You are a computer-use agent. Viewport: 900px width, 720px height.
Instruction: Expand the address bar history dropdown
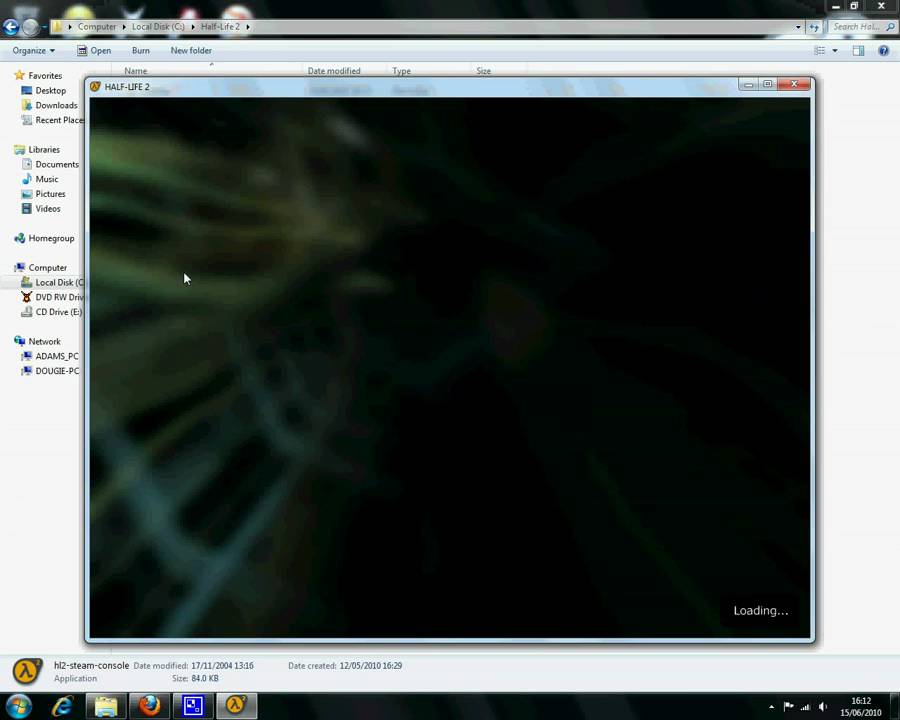point(798,27)
